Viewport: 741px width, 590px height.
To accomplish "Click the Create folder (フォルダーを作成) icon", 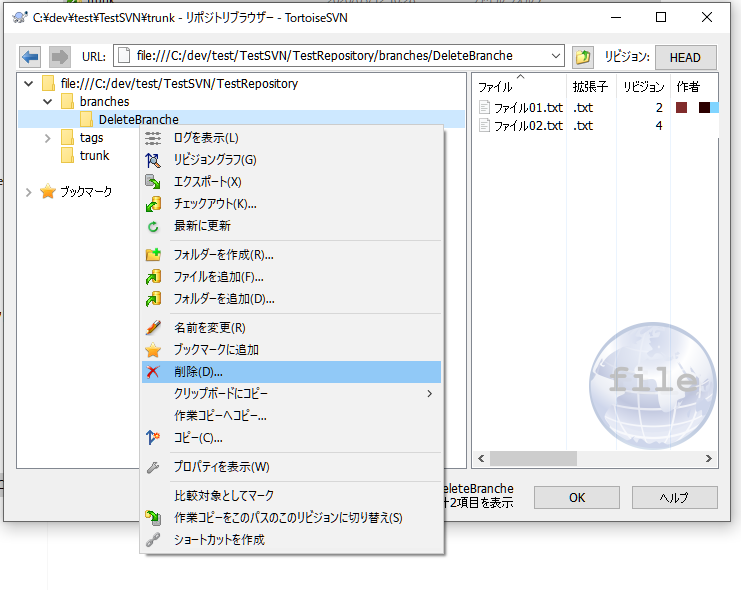I will pyautogui.click(x=153, y=255).
